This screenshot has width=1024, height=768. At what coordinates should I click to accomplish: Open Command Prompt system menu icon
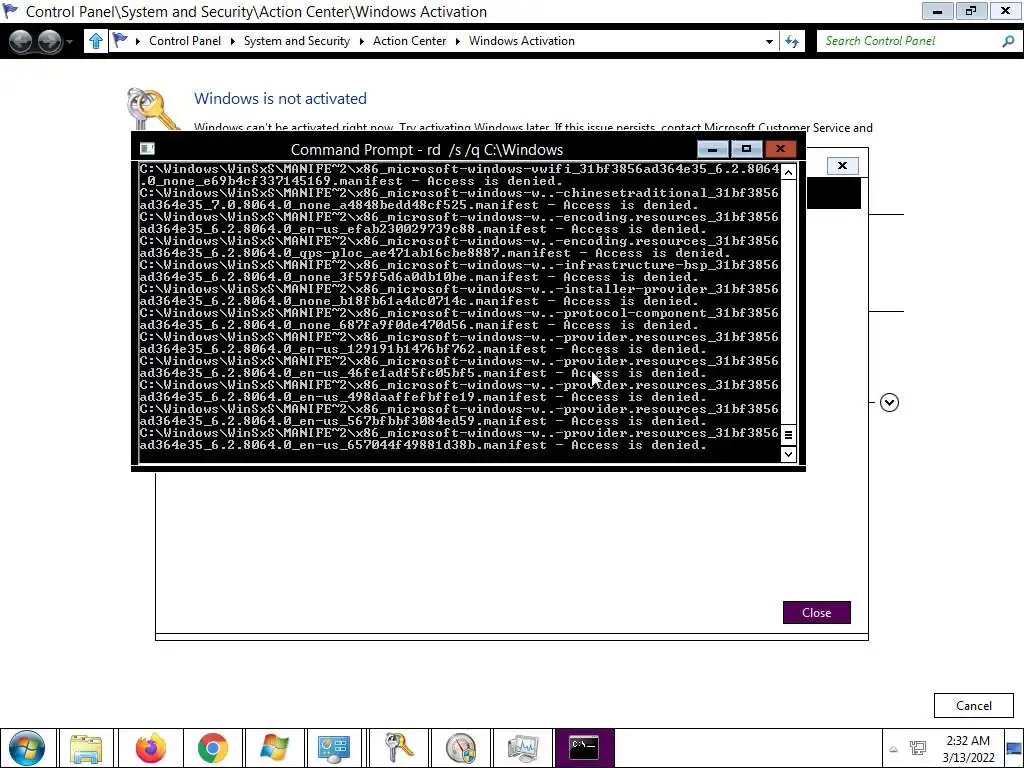tap(147, 149)
